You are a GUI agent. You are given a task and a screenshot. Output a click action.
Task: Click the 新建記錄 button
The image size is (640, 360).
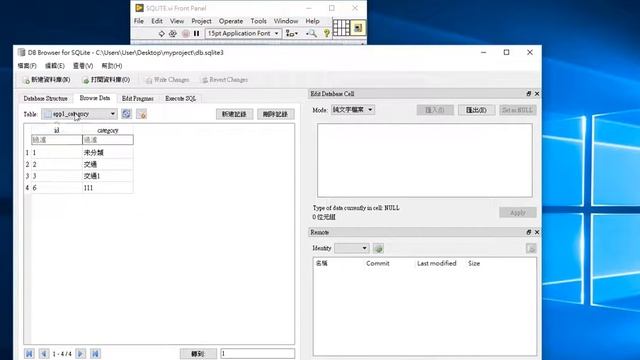pyautogui.click(x=234, y=114)
